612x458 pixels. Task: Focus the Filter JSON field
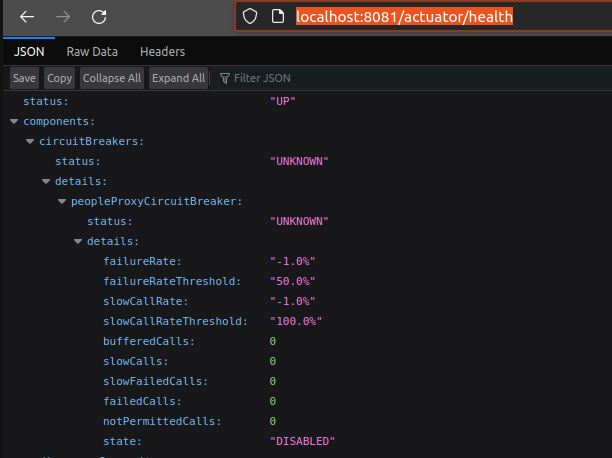[412, 78]
